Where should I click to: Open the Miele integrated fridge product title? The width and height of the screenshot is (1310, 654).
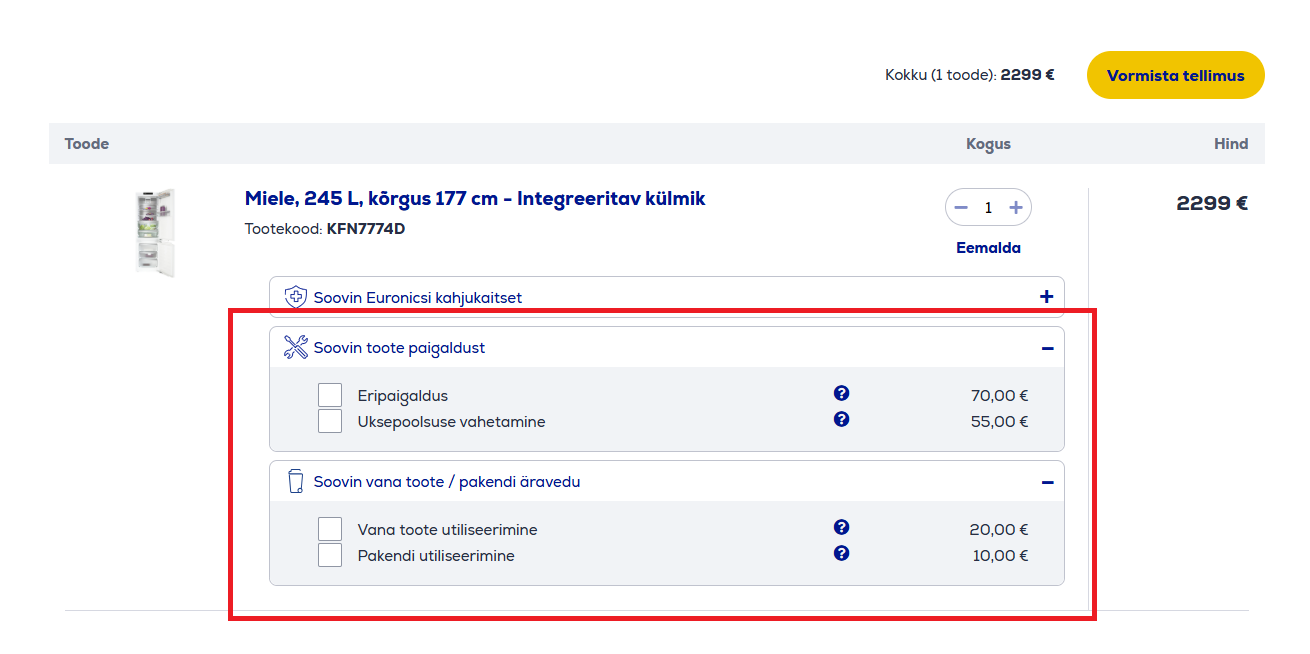(475, 199)
